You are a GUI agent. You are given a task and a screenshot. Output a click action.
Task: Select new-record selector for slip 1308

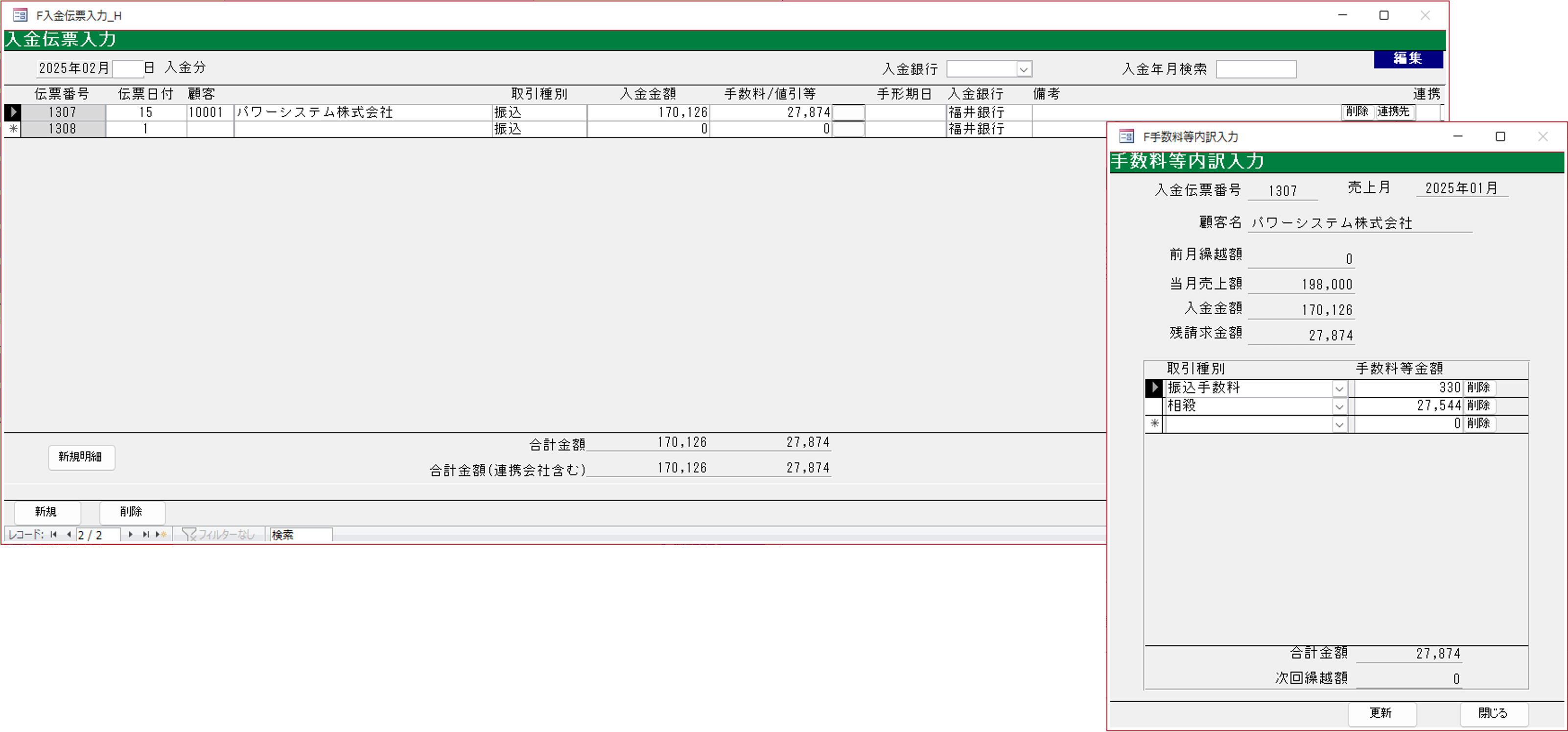pos(13,129)
